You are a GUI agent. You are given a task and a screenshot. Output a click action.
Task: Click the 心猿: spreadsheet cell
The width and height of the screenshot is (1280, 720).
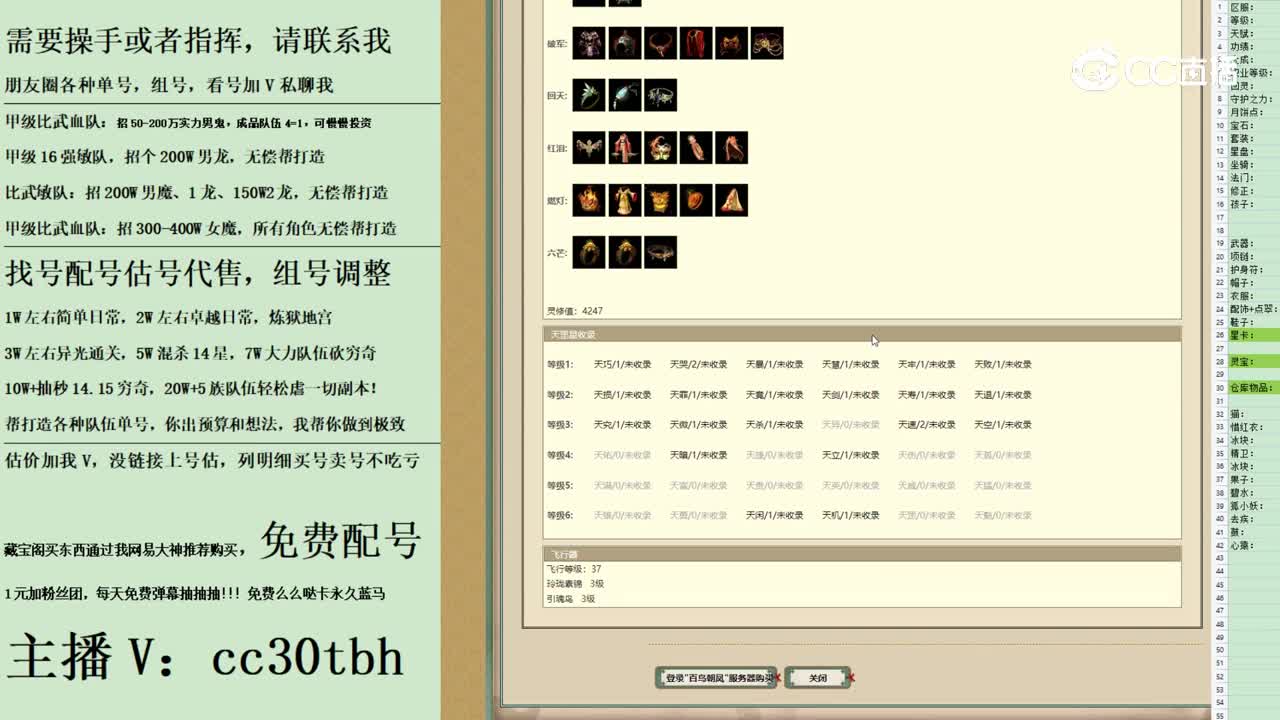click(x=1253, y=545)
